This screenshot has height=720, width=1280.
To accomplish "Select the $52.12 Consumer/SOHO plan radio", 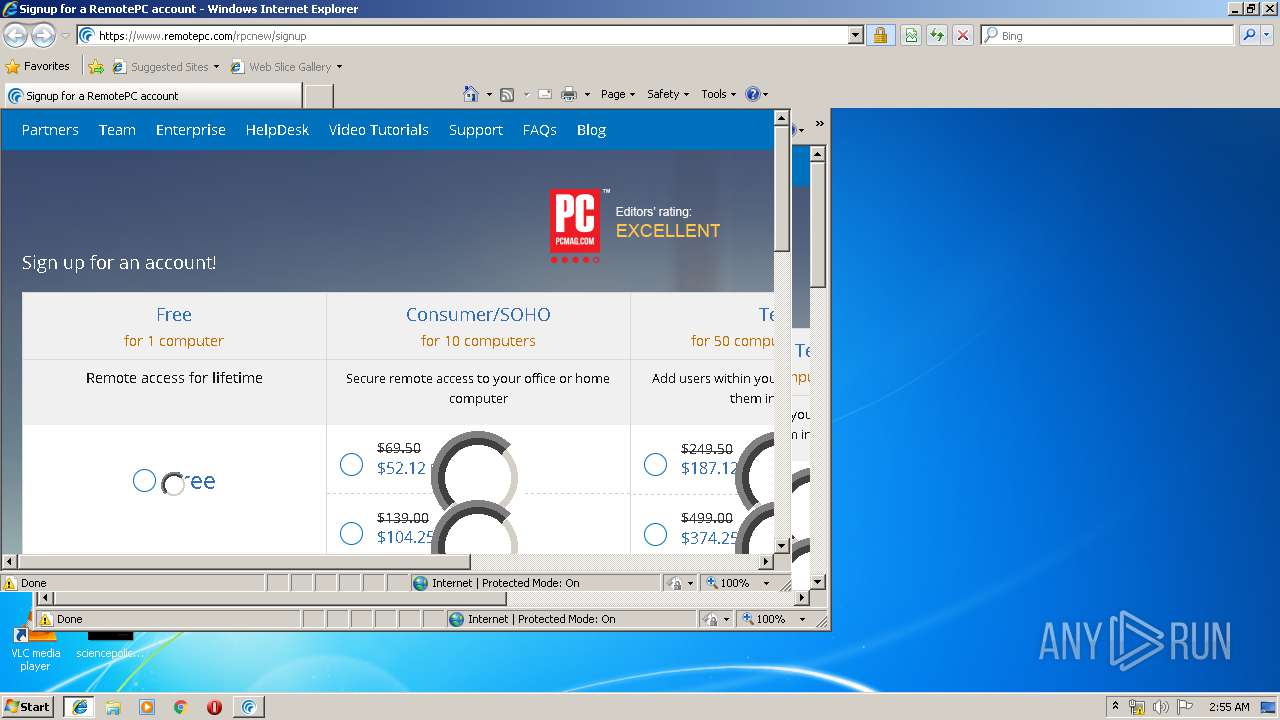I will 351,465.
